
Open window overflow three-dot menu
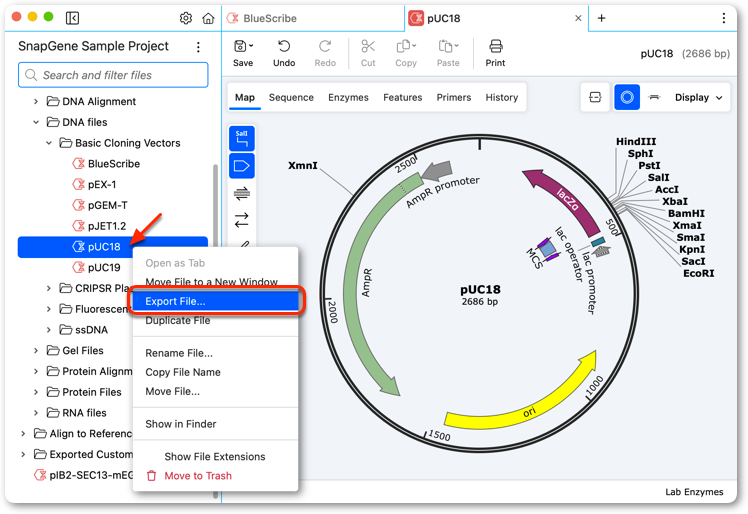[x=724, y=18]
